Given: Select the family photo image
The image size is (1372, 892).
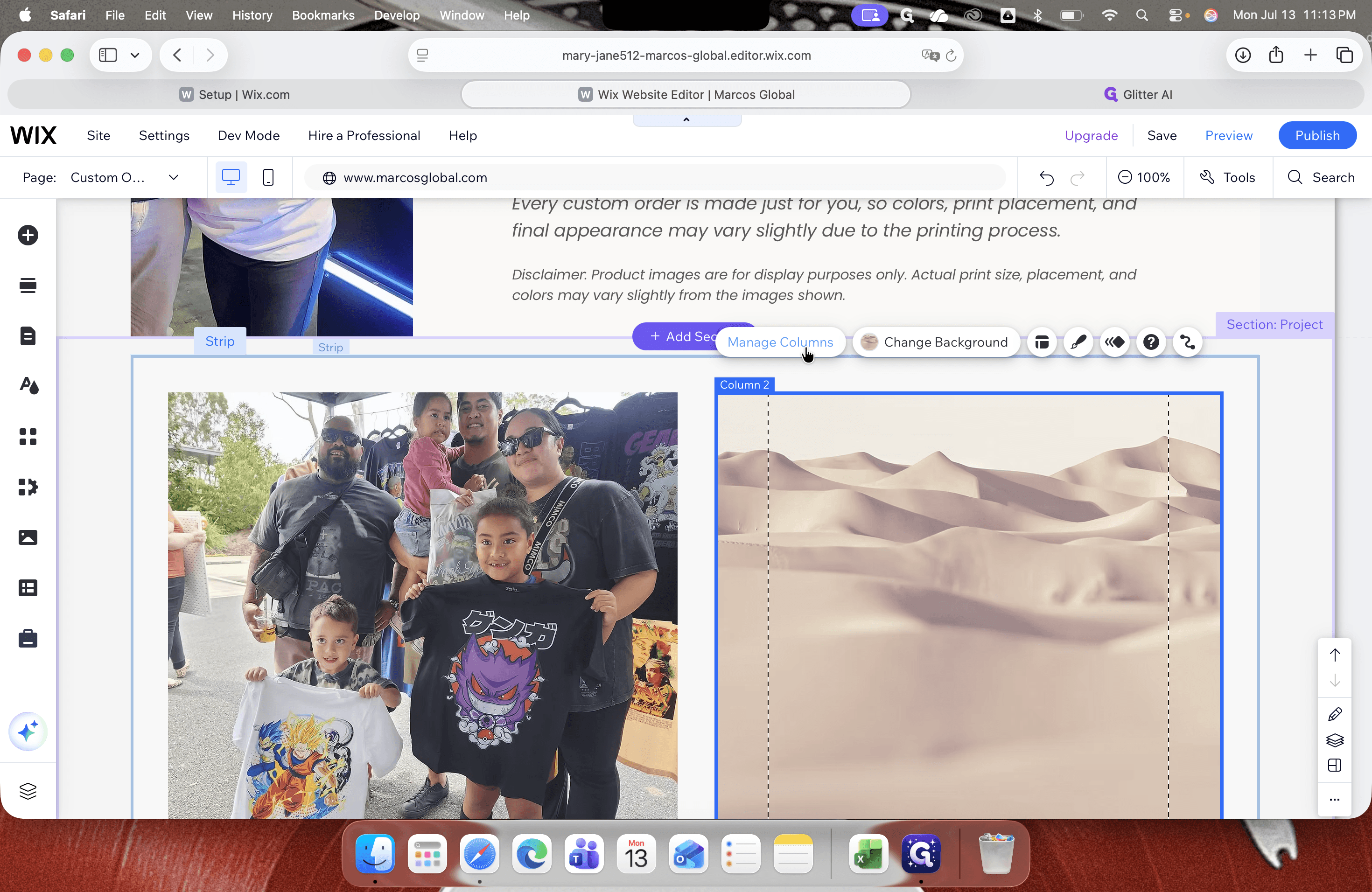Looking at the screenshot, I should (x=422, y=605).
